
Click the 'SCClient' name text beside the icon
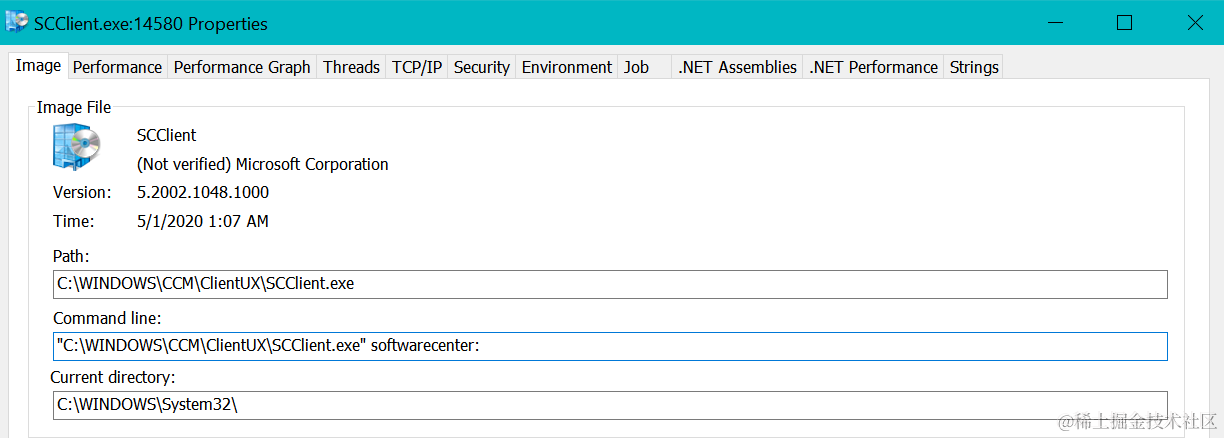pyautogui.click(x=167, y=135)
